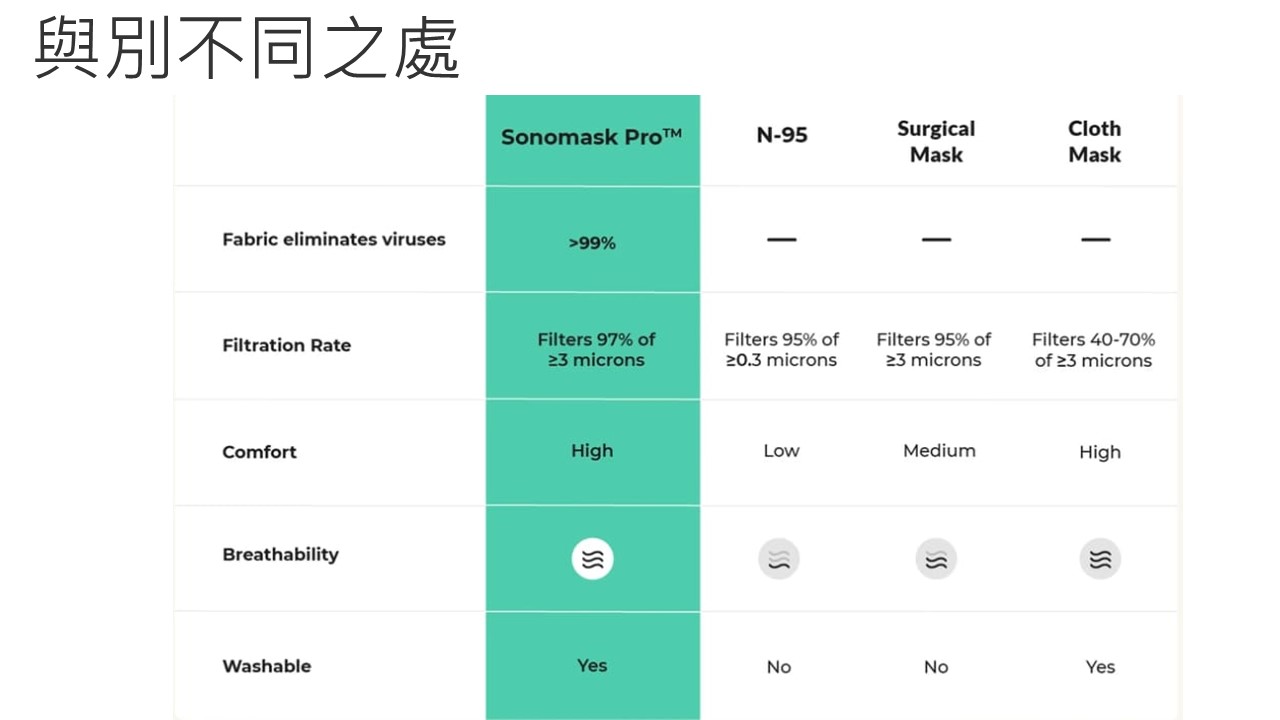This screenshot has width=1280, height=720.
Task: Select the Sonomask Pro column header
Action: point(591,138)
